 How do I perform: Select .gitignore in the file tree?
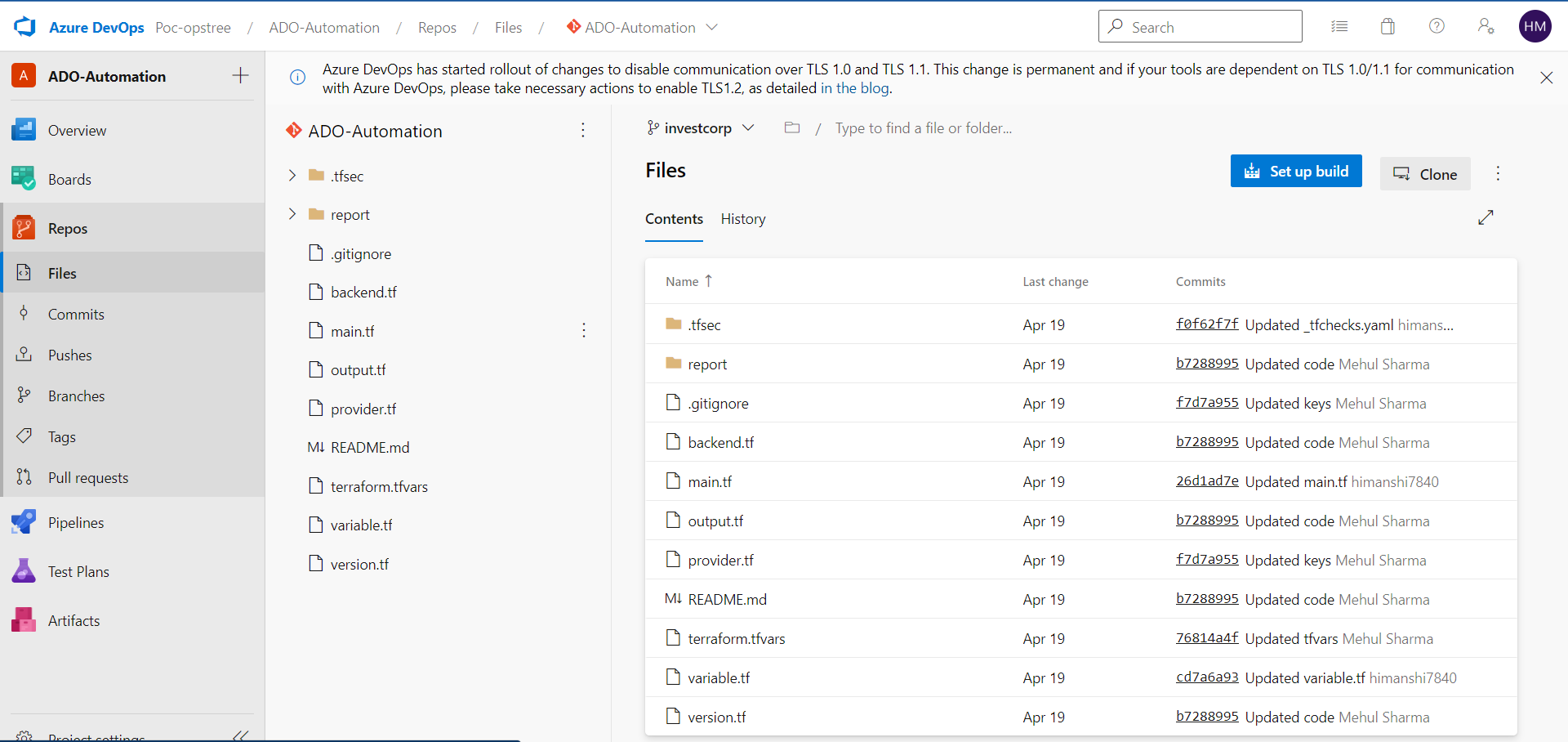(360, 253)
